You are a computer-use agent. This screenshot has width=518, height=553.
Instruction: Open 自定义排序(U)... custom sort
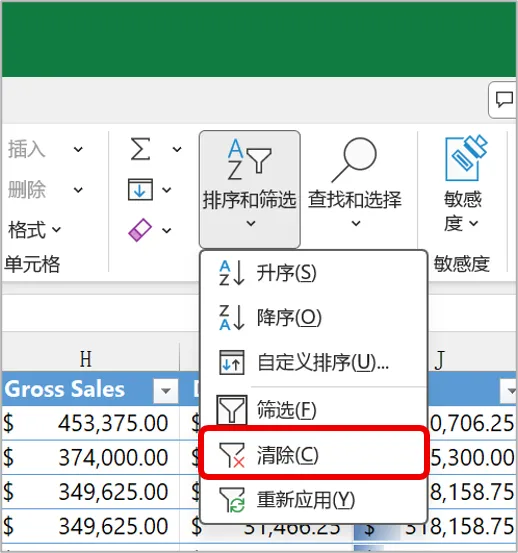point(313,362)
